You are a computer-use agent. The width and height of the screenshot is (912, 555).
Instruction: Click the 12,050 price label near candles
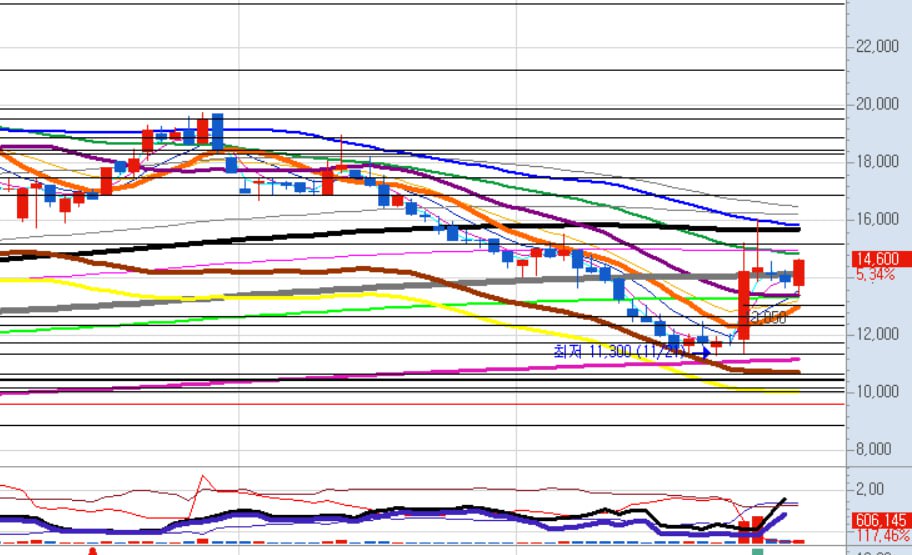point(767,318)
